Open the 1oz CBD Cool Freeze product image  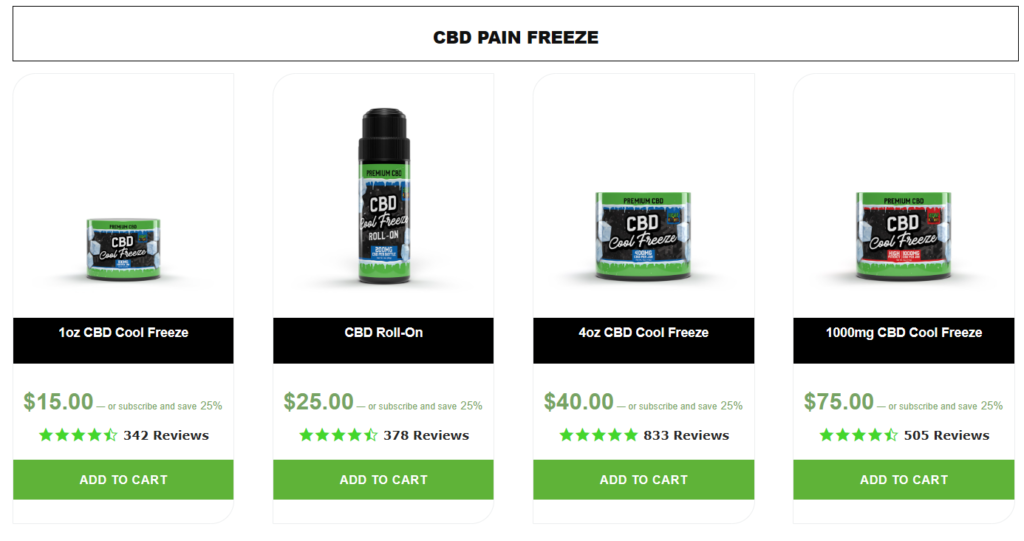(x=123, y=250)
